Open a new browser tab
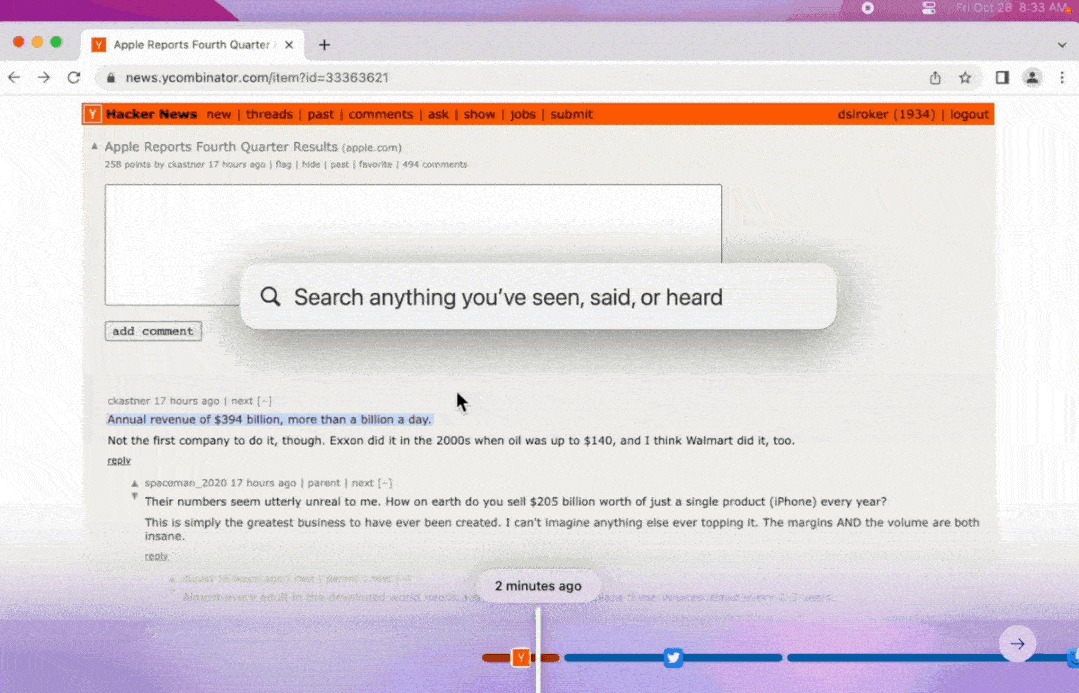 (x=324, y=45)
